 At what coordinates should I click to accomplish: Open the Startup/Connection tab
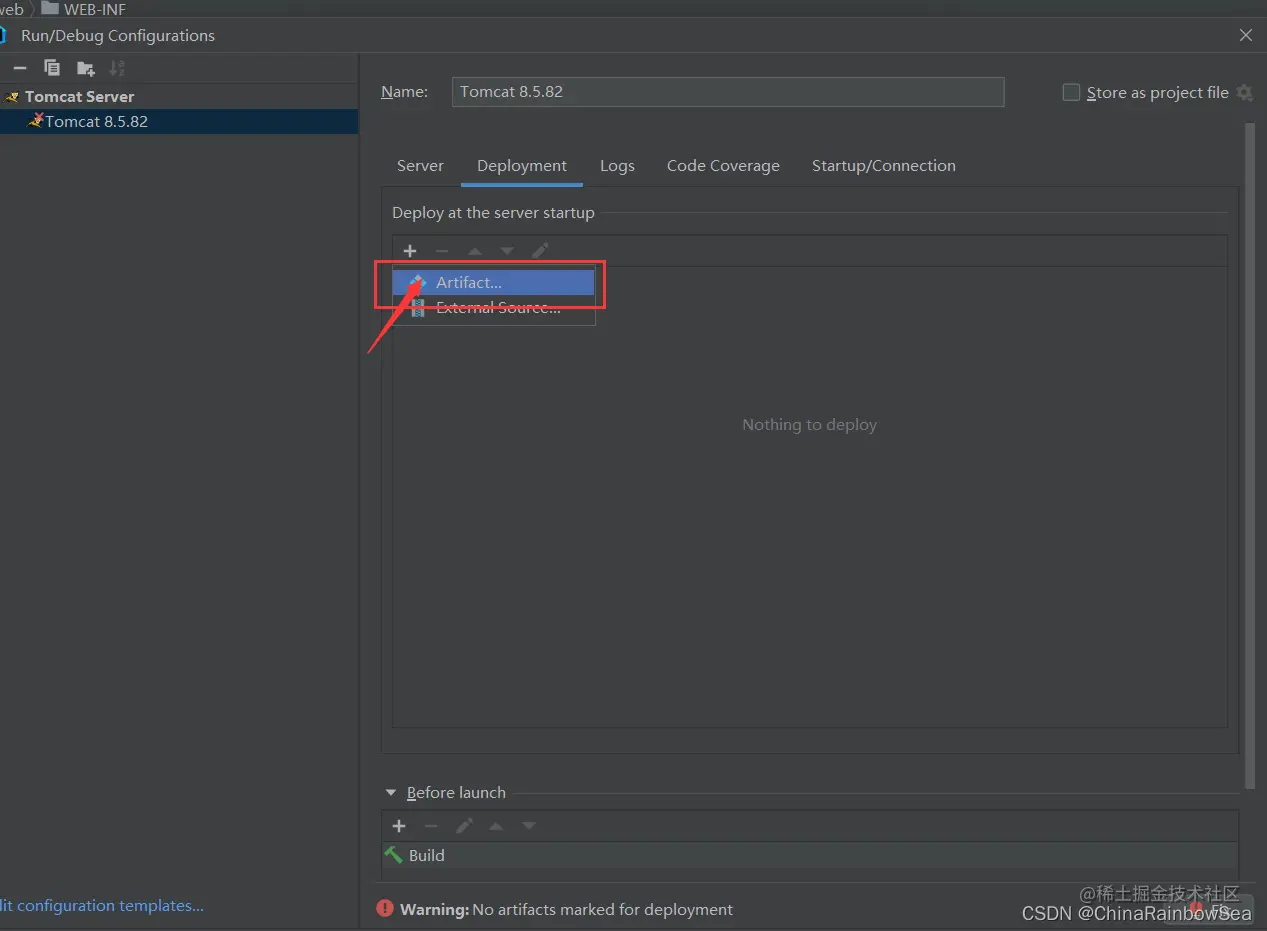(x=883, y=166)
